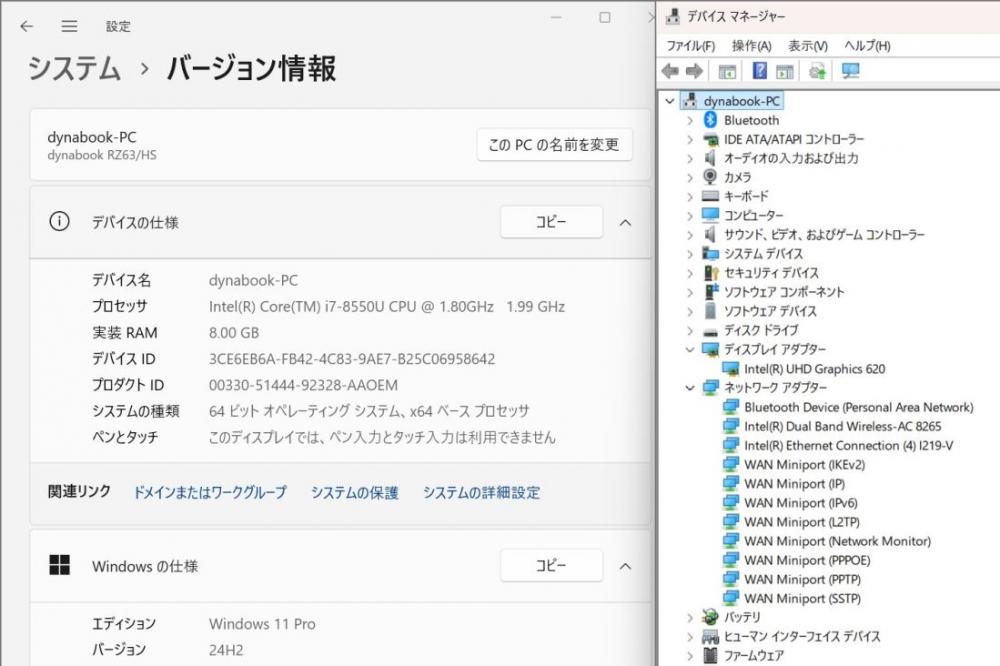
Task: Click the device ID 3CE6EB6A-FB42-4C83-9AE7-B25C06958642
Action: tap(352, 359)
